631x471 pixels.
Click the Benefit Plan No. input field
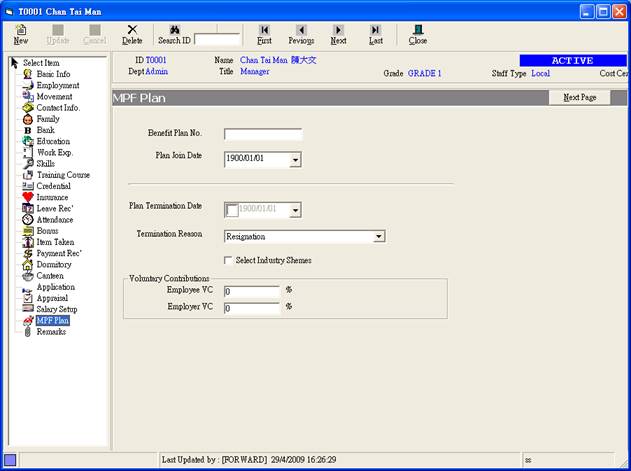(x=263, y=134)
